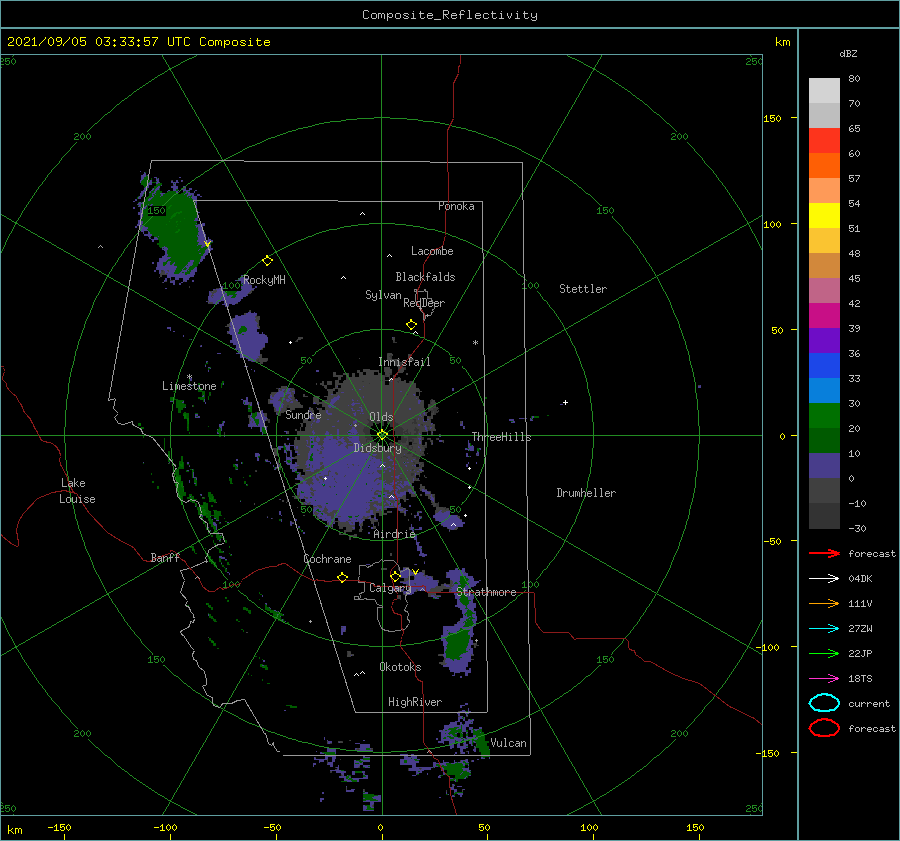The width and height of the screenshot is (900, 841).
Task: Click the purple swatch between 39 and 36
Action: tap(824, 340)
